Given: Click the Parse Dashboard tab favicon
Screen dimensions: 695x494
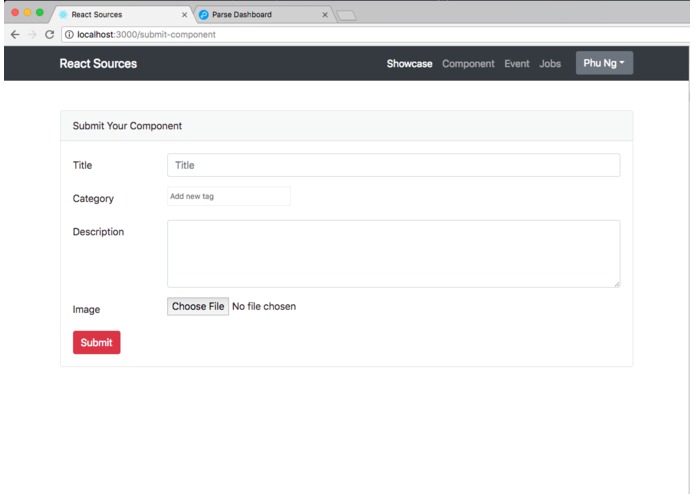Looking at the screenshot, I should [203, 15].
